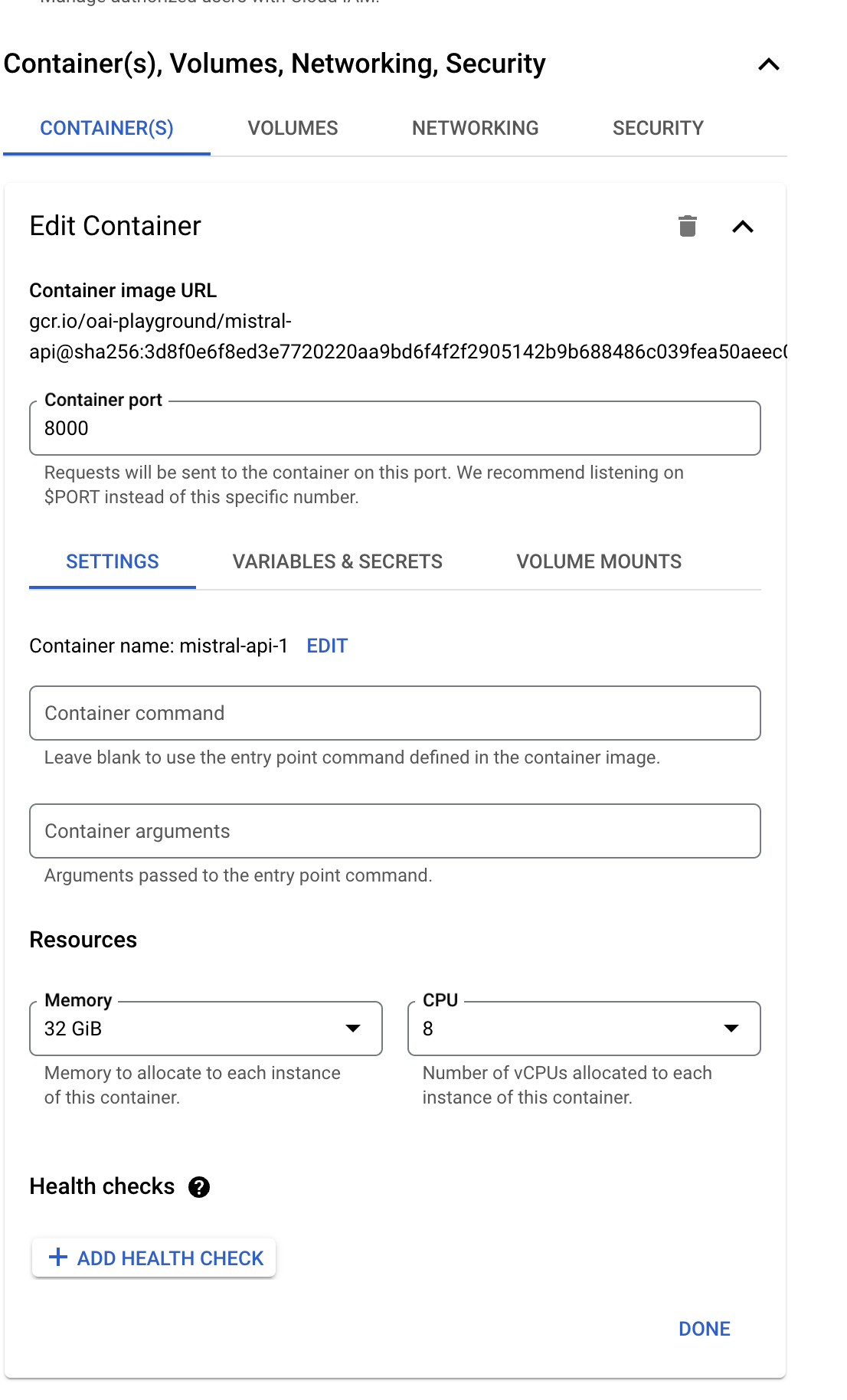Click the DONE button
Image resolution: width=847 pixels, height=1400 pixels.
point(703,1329)
